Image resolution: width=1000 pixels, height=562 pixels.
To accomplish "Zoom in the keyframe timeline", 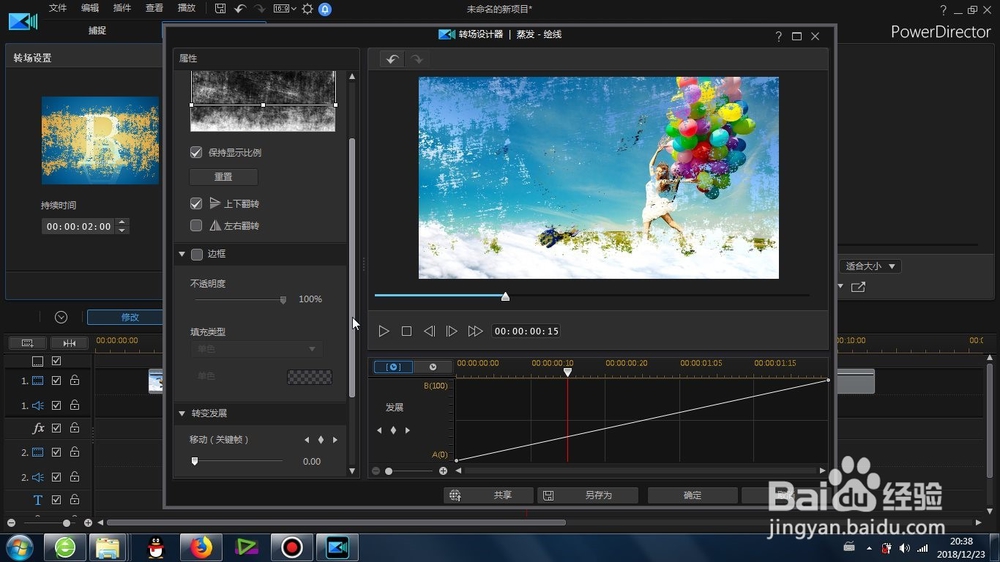I will [x=443, y=471].
